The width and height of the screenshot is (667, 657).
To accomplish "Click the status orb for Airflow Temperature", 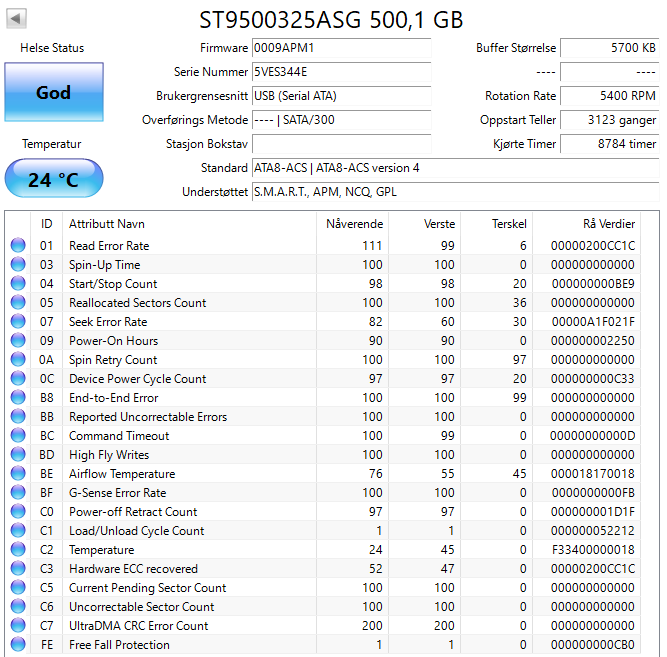I will click(x=18, y=474).
